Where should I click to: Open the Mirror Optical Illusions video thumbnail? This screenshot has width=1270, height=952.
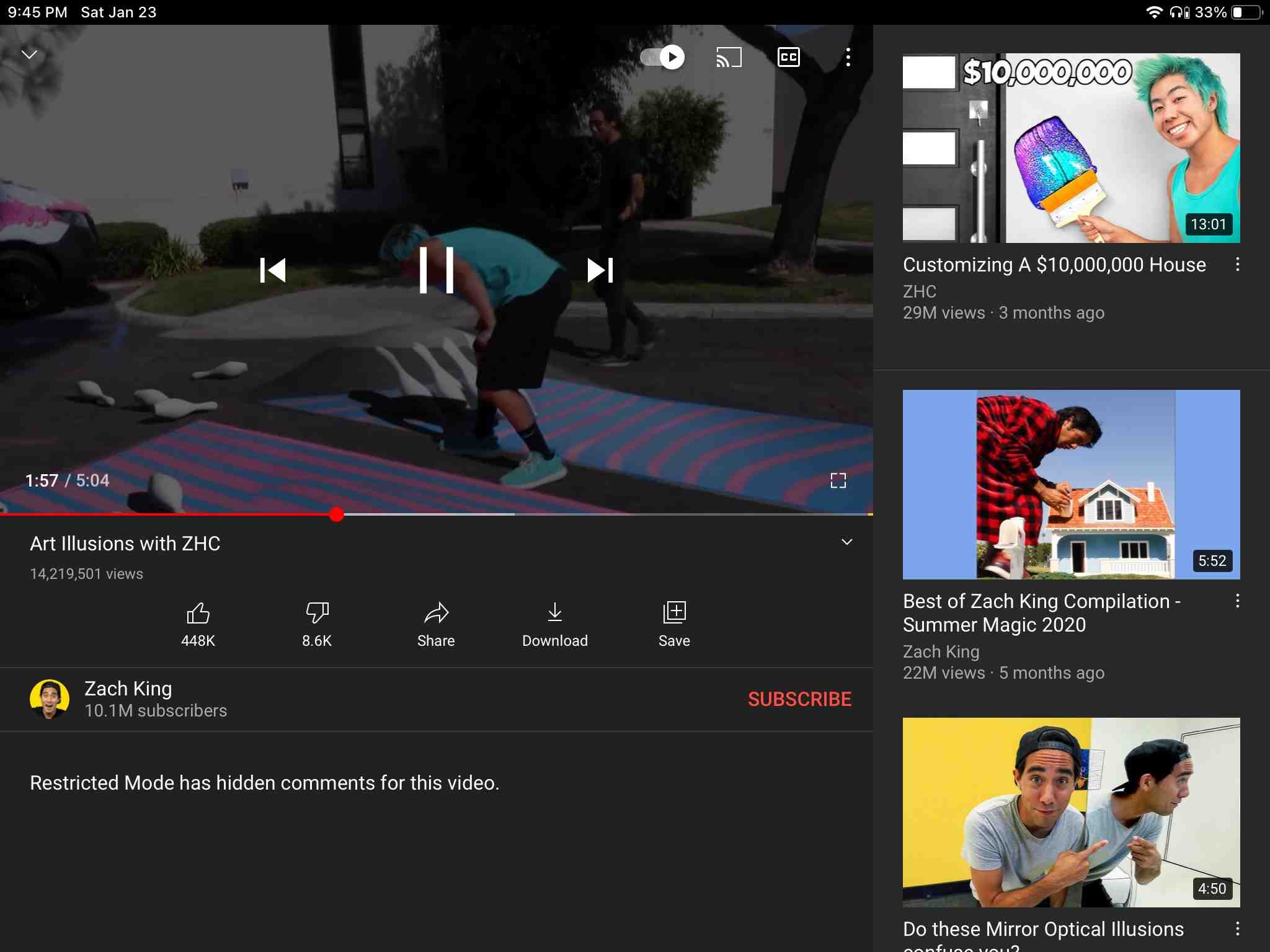coord(1072,813)
